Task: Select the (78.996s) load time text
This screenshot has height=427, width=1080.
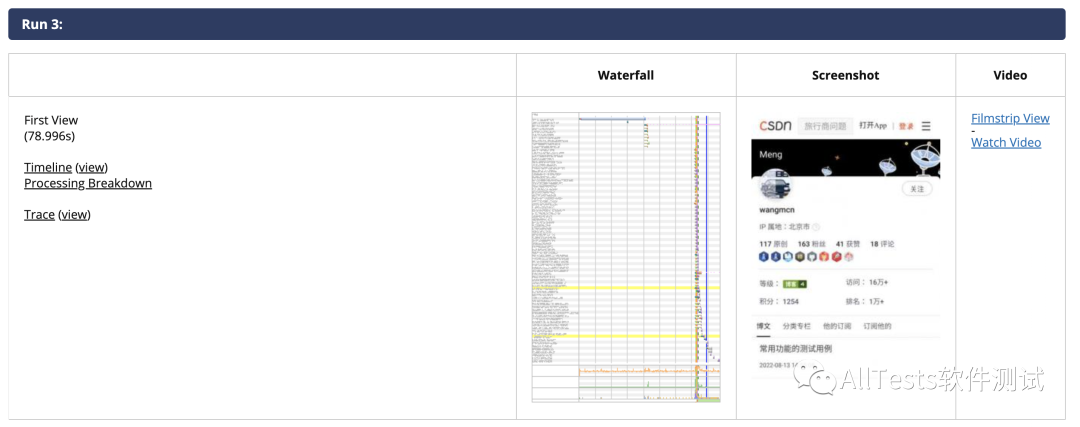Action: (x=49, y=136)
